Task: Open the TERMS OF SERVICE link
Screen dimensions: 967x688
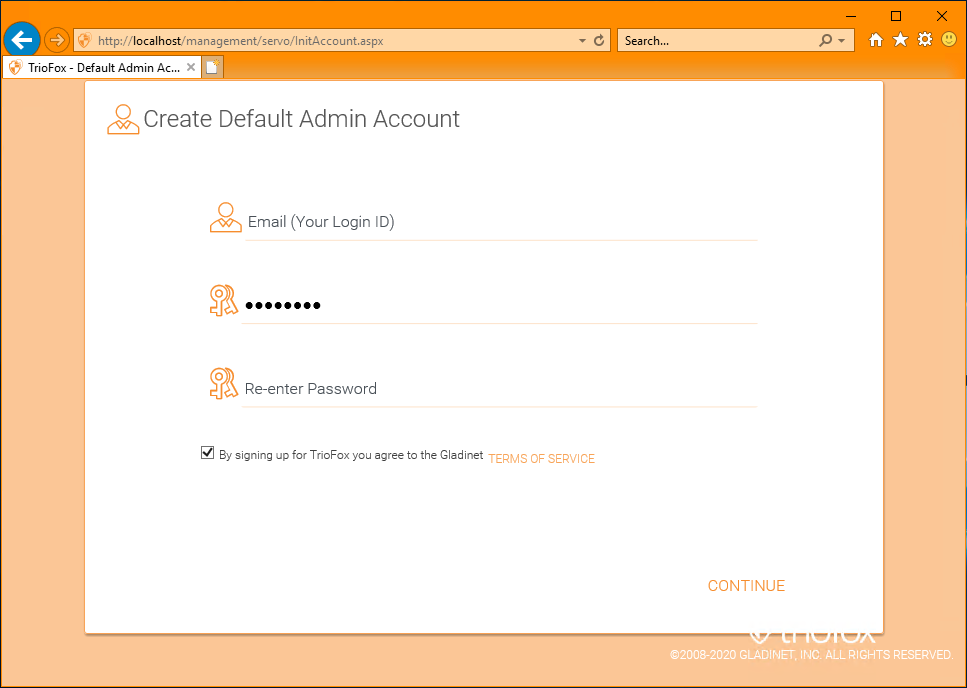Action: click(x=541, y=459)
